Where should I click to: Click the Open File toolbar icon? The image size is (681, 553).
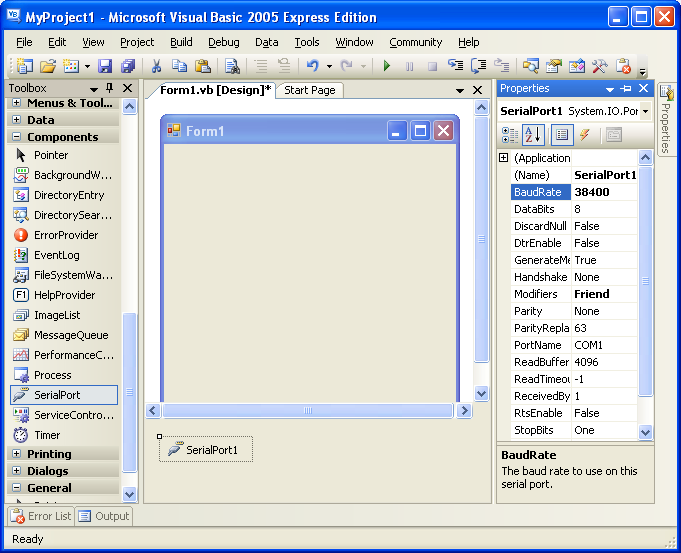[x=48, y=66]
